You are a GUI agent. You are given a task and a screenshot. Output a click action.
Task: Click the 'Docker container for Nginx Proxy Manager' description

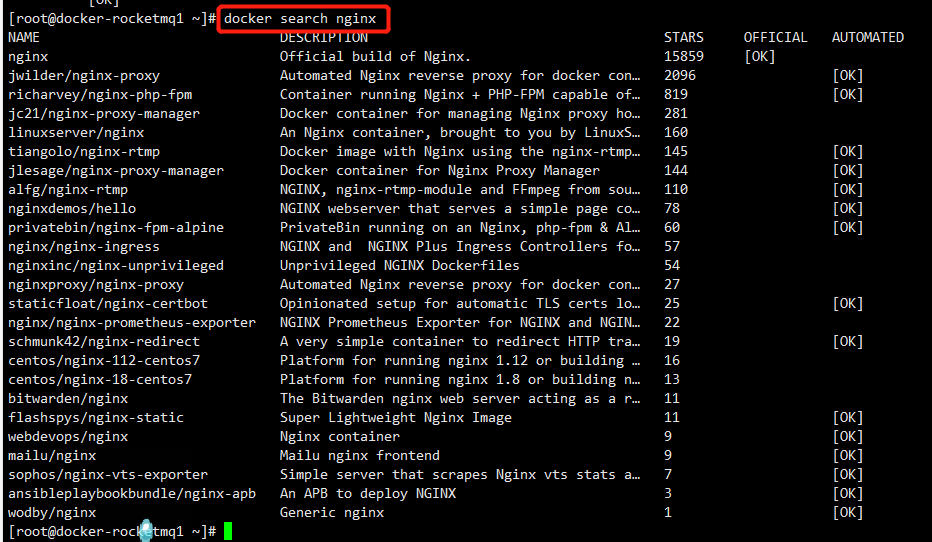coord(439,171)
